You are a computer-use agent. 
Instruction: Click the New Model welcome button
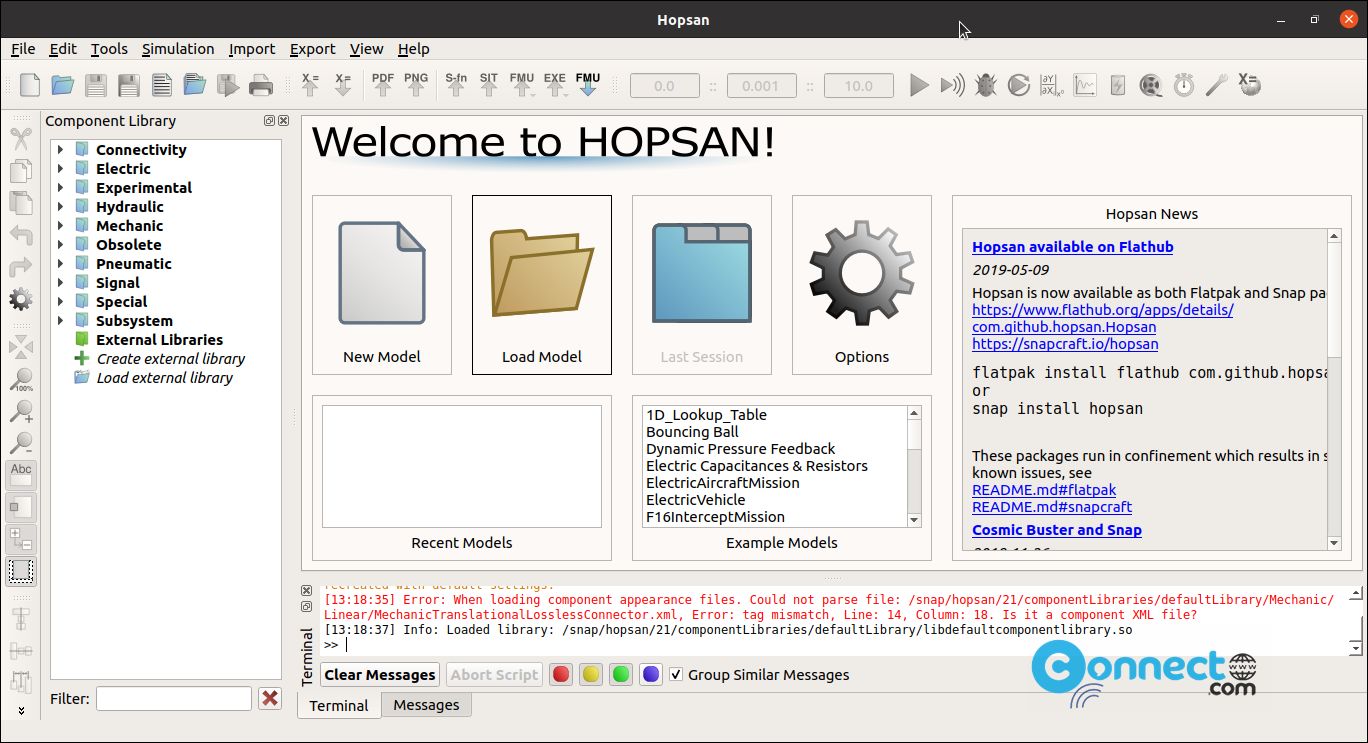[x=382, y=285]
